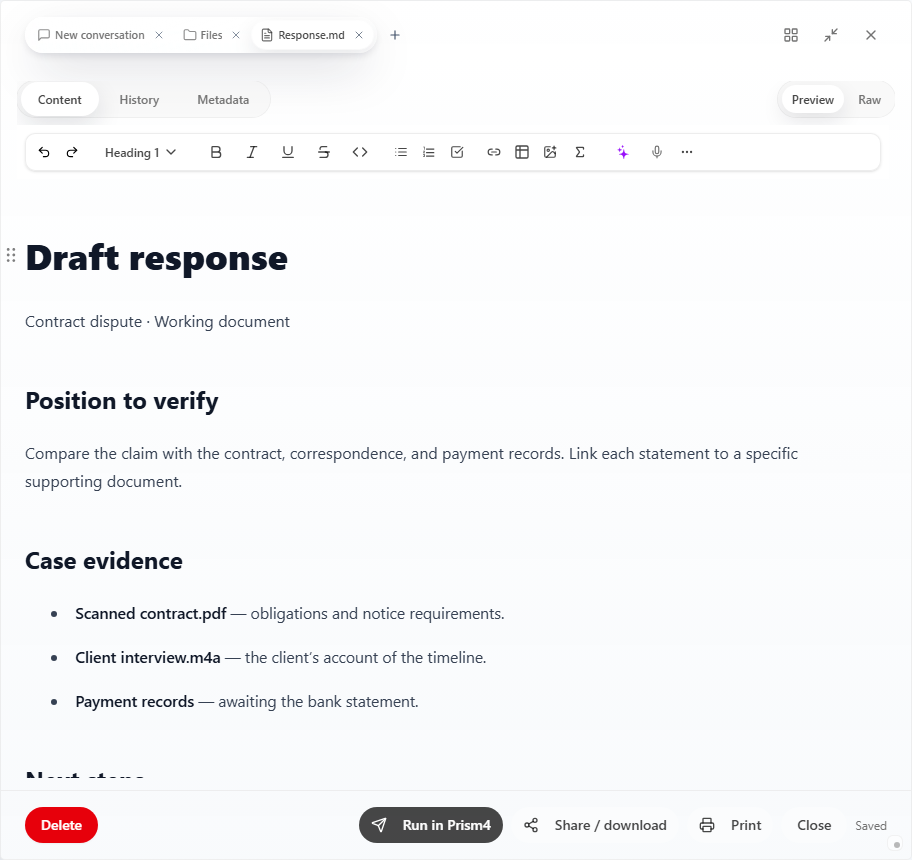Screen dimensions: 912x860
Task: Open the AI sparkle assistant
Action: coord(623,152)
